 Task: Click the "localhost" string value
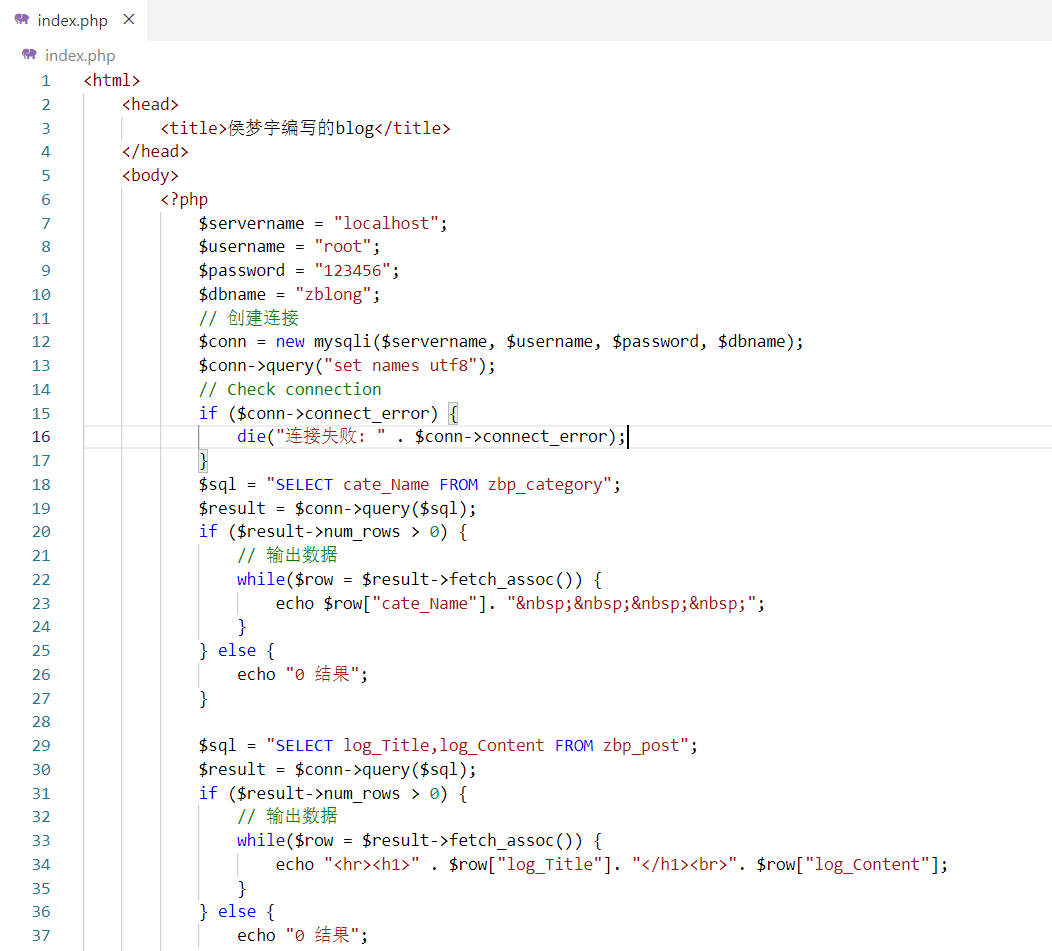(386, 223)
